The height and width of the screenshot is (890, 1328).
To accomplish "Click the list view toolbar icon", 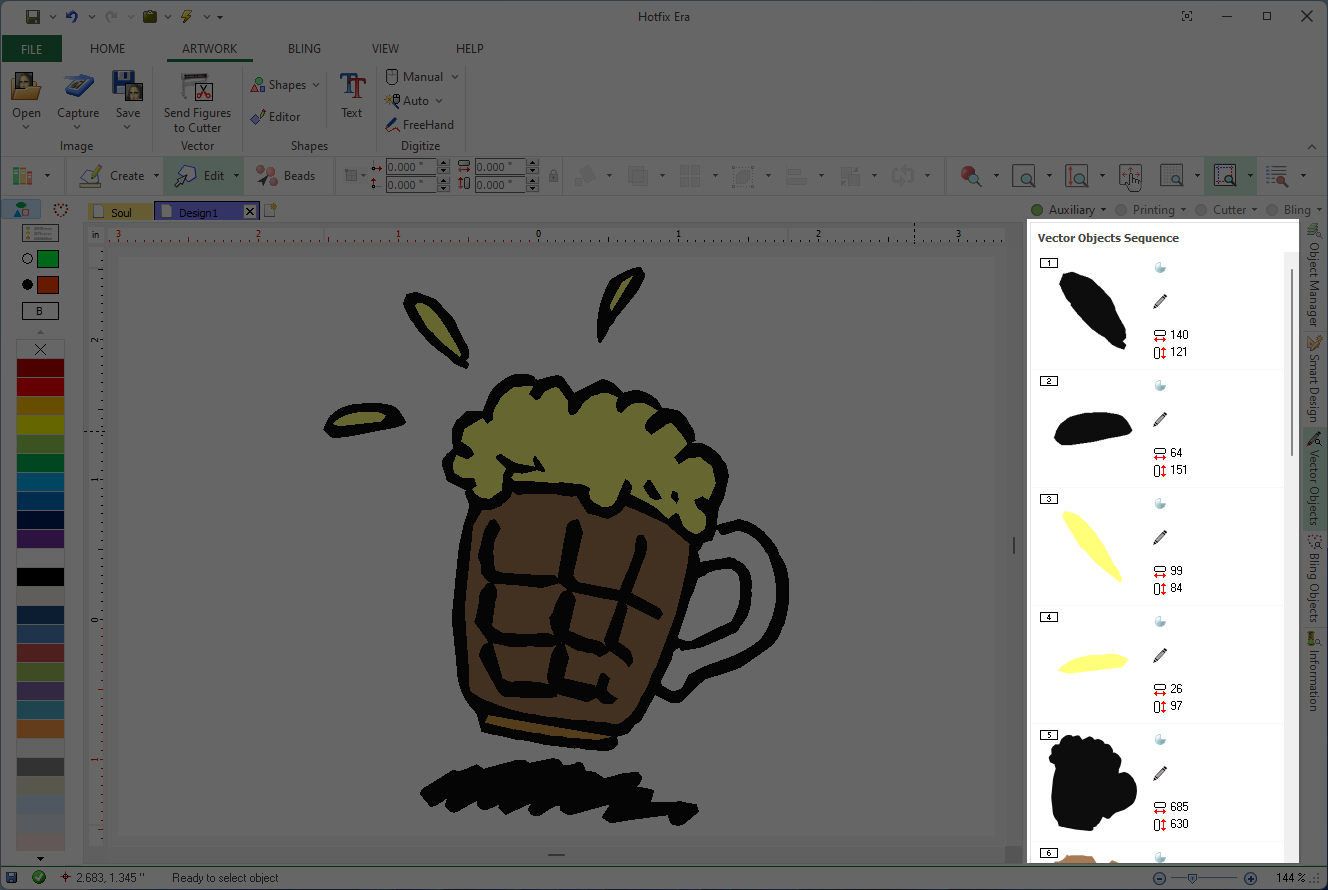I will 1277,176.
